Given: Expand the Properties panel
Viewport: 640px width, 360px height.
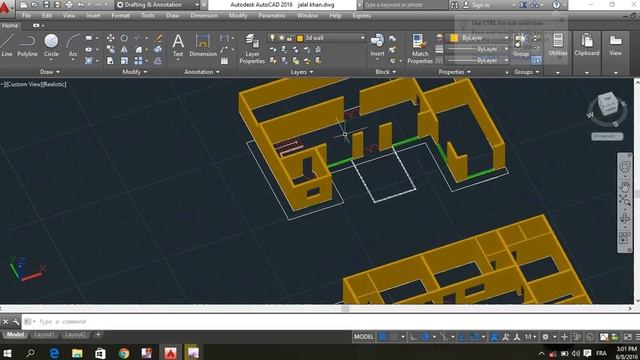Looking at the screenshot, I should pos(454,72).
